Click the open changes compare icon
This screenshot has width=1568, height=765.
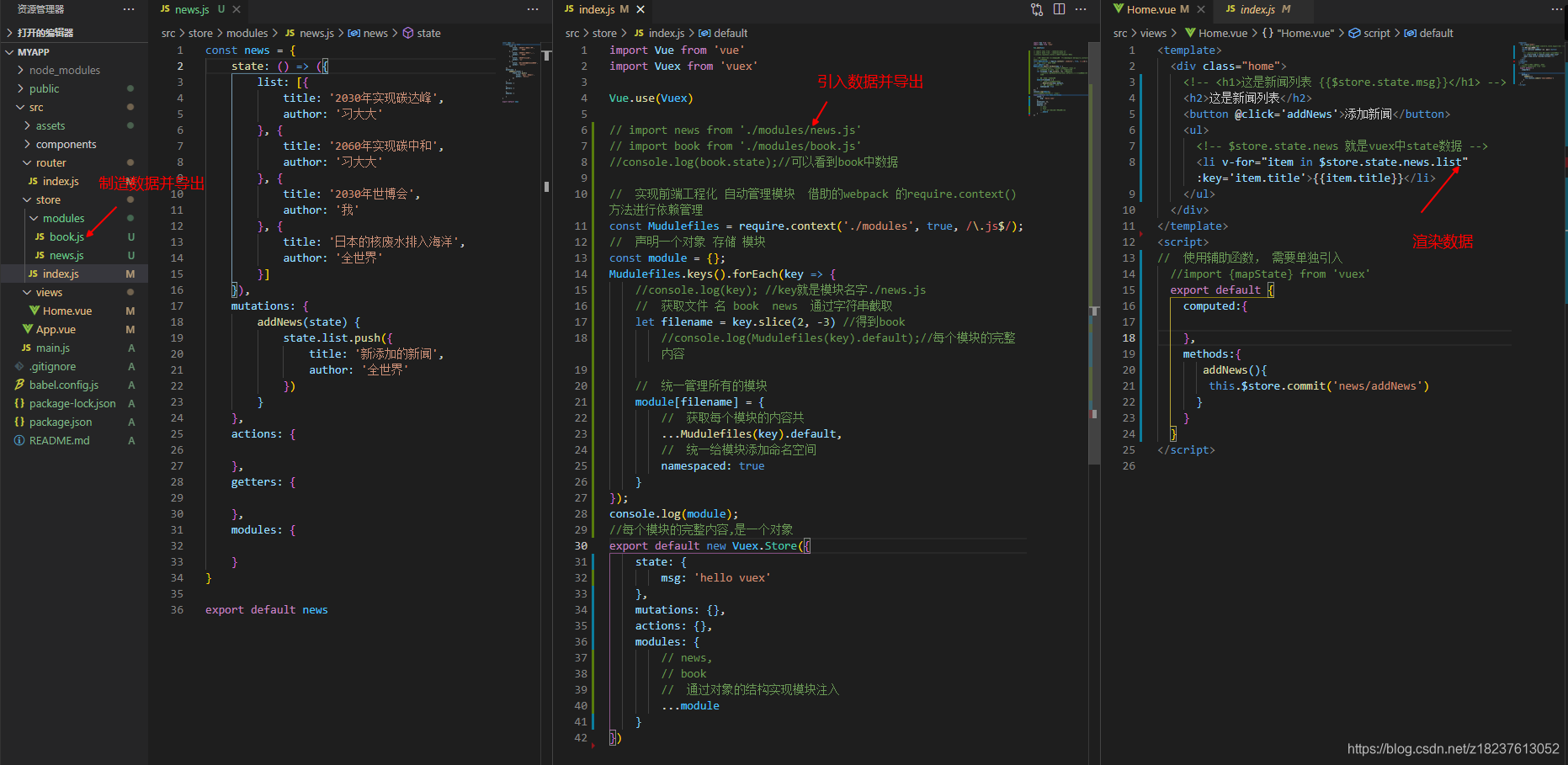pos(1037,9)
